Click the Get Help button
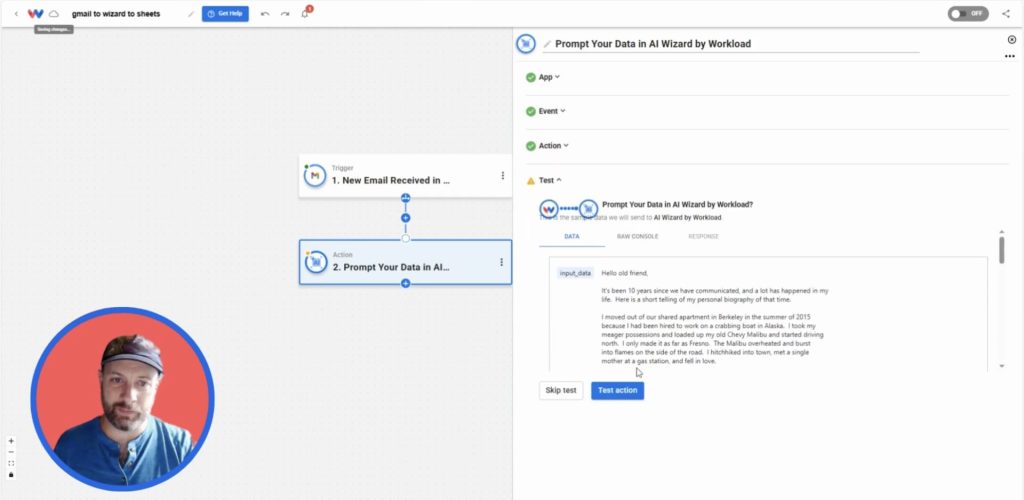This screenshot has height=500, width=1024. (225, 14)
